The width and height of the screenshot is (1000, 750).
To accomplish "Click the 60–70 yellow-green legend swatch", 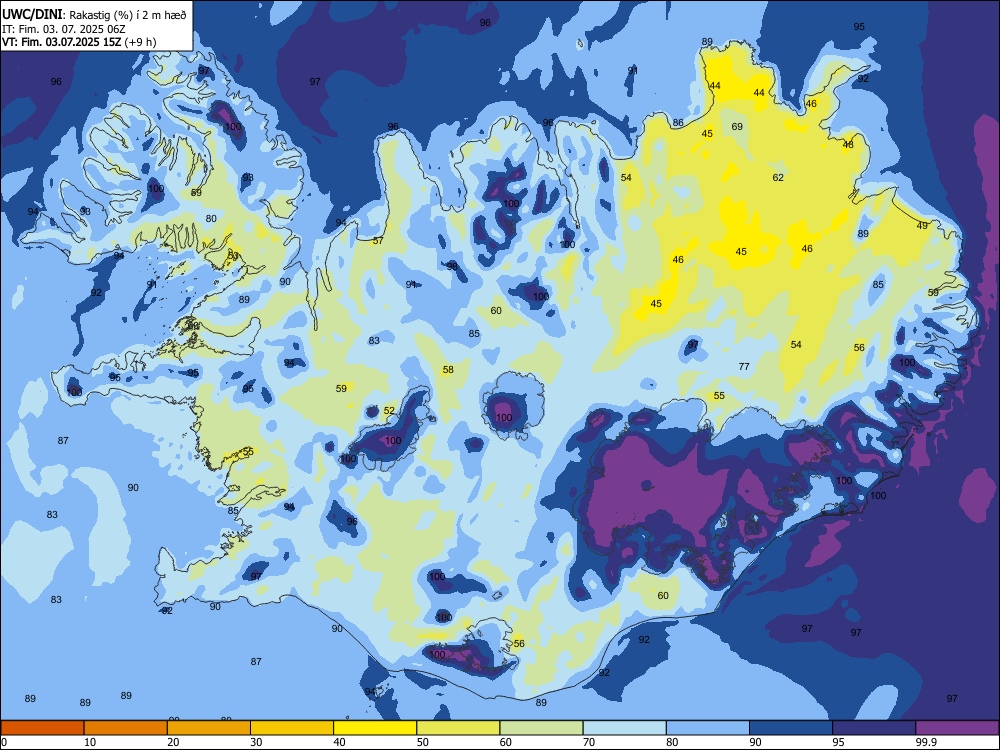I will pyautogui.click(x=541, y=728).
